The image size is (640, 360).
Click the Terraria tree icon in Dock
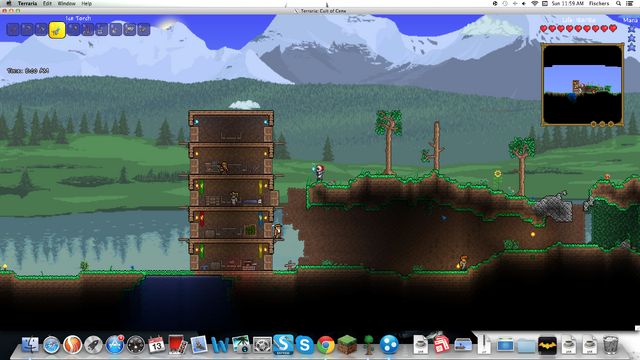(369, 345)
